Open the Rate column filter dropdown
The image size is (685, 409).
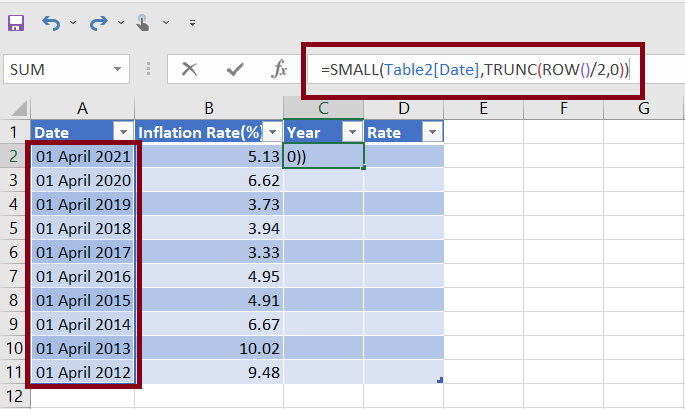pos(431,132)
